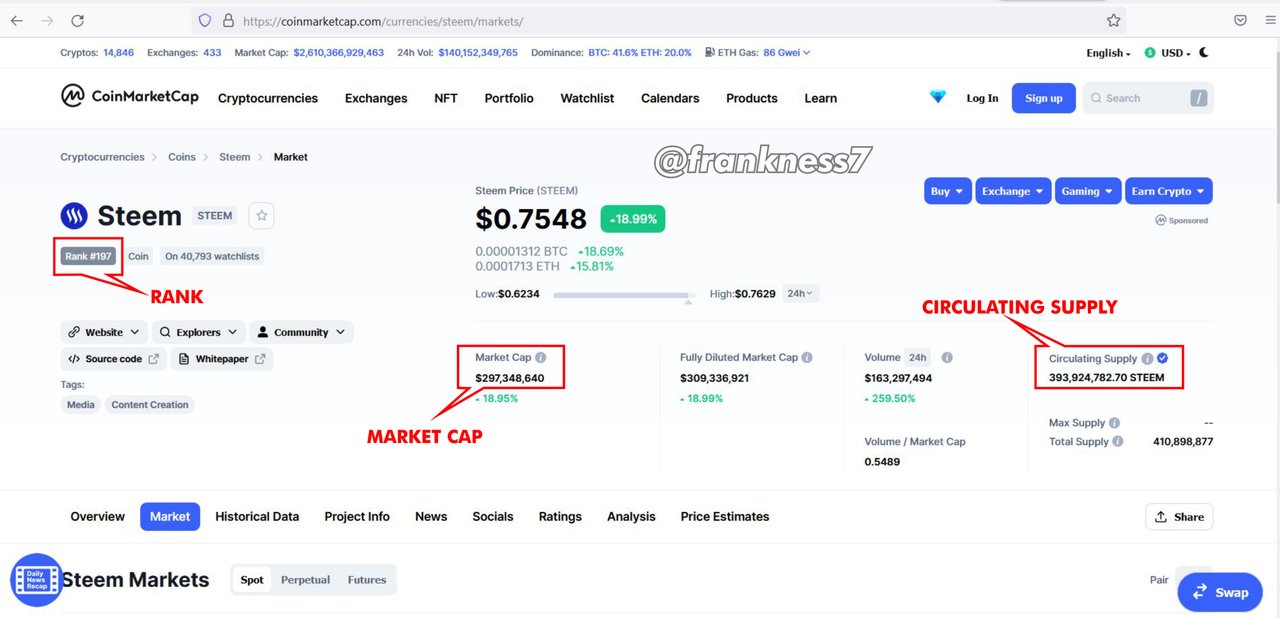Bookmark this page with star icon
Viewport: 1280px width, 619px height.
tap(1113, 20)
